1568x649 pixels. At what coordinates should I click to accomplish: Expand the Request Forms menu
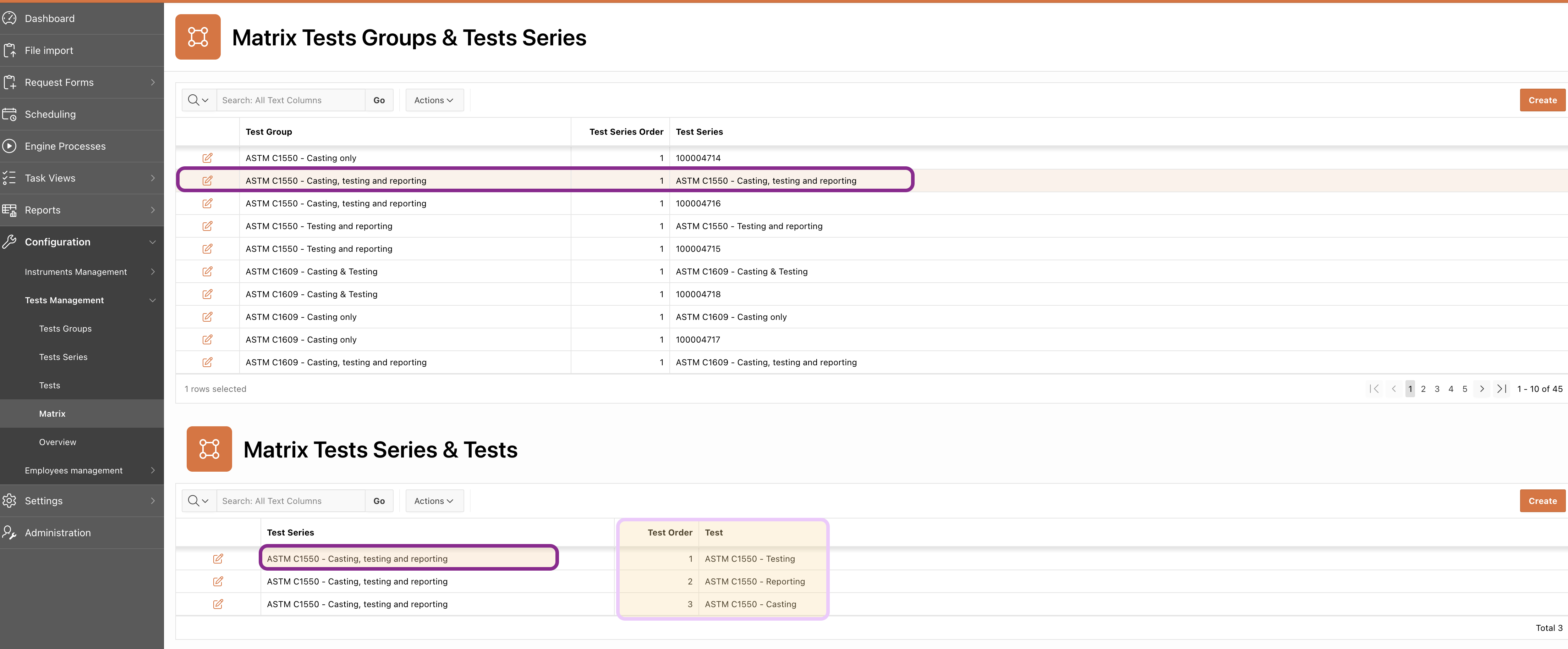(x=152, y=82)
